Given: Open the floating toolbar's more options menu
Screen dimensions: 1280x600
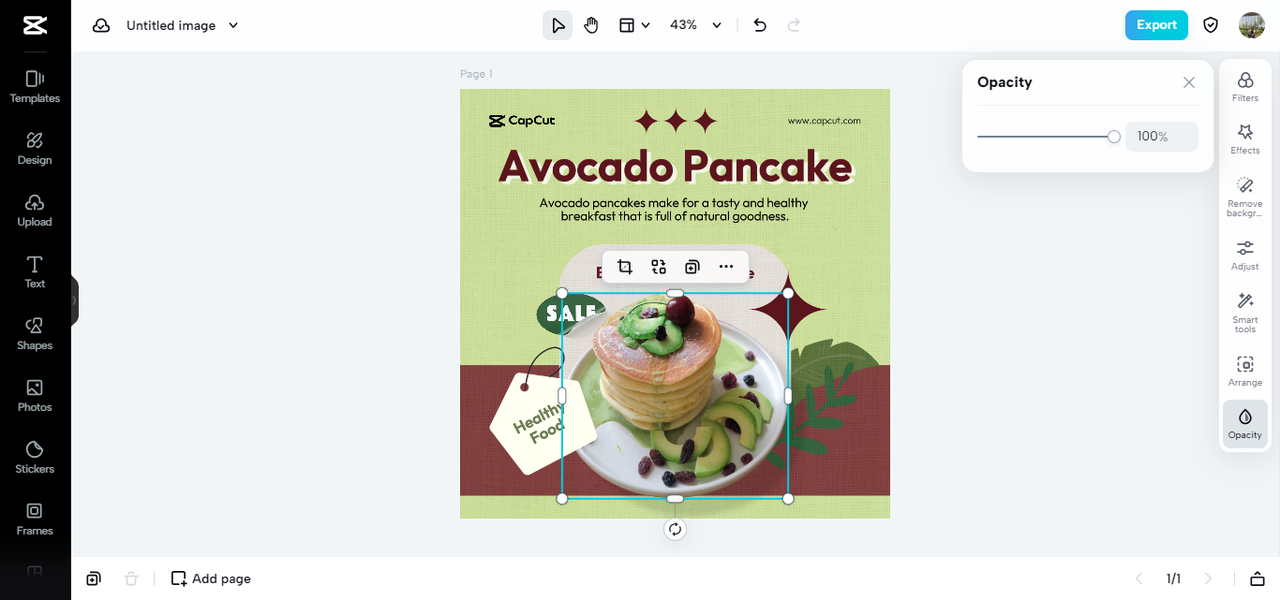Looking at the screenshot, I should click(726, 267).
